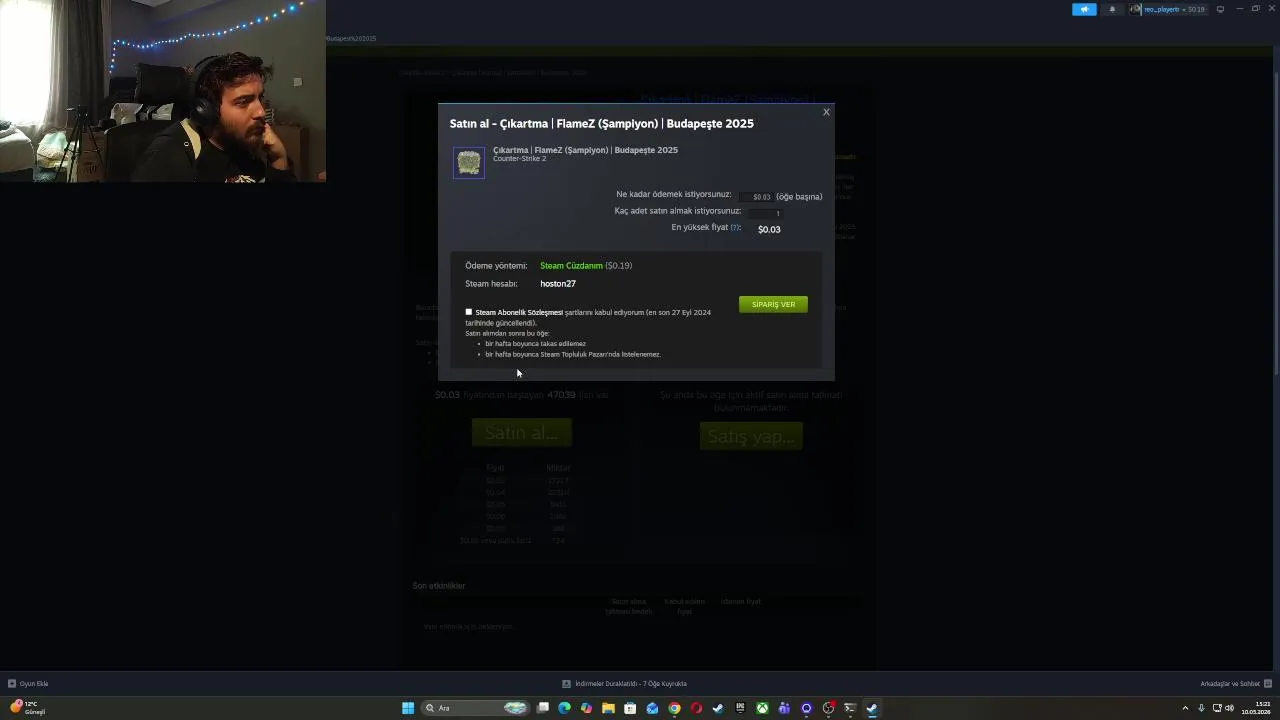Open the (?) help link beside En yüksek fiyat

[735, 227]
